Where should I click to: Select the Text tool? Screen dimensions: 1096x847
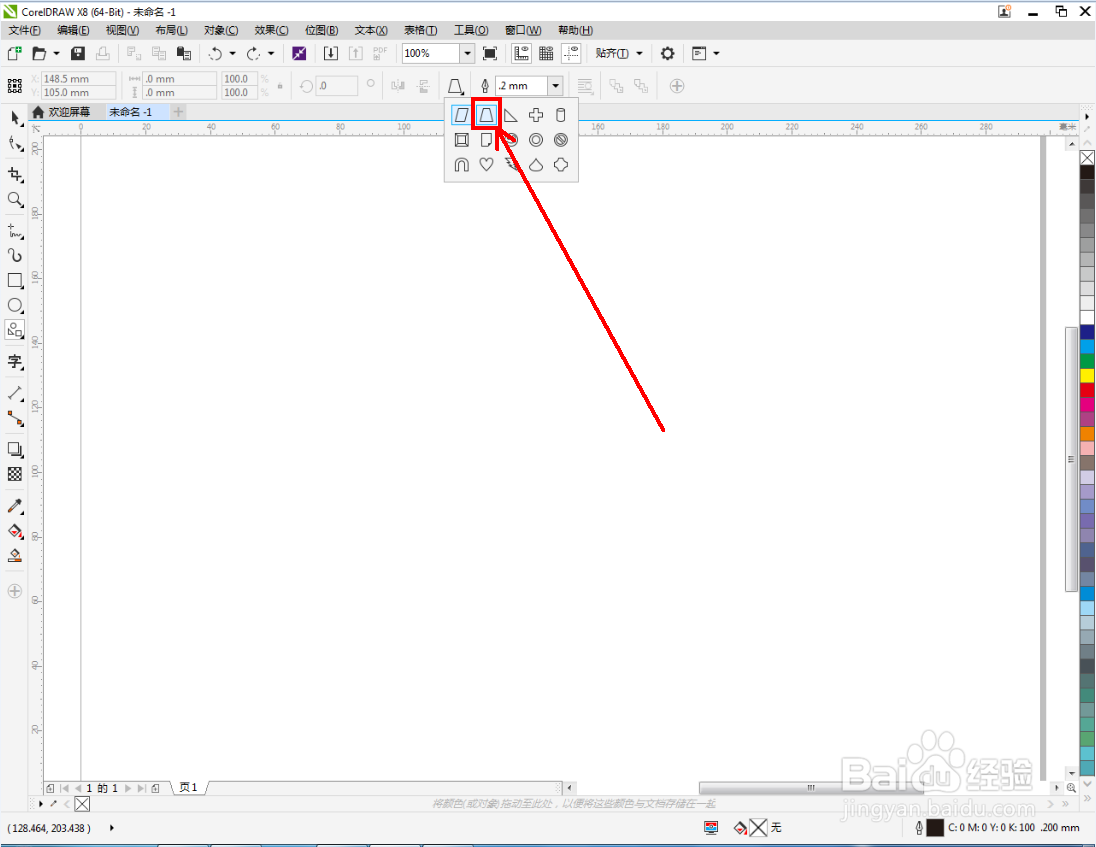click(15, 361)
